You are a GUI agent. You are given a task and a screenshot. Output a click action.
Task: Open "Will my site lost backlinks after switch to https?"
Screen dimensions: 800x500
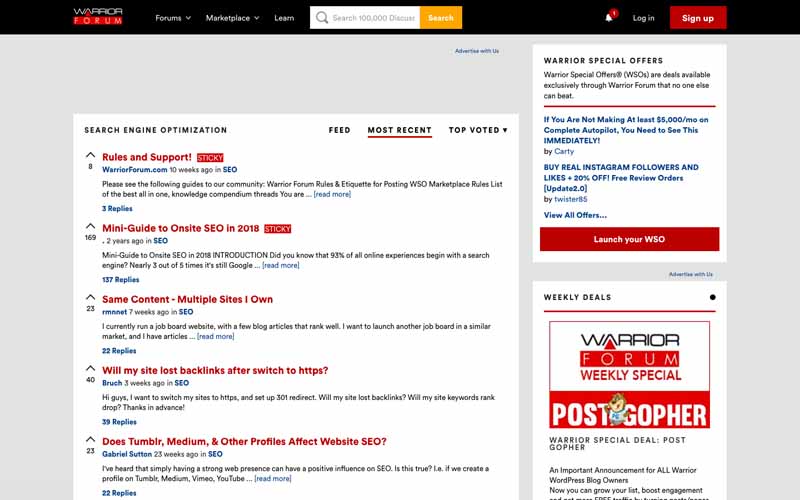coord(215,370)
